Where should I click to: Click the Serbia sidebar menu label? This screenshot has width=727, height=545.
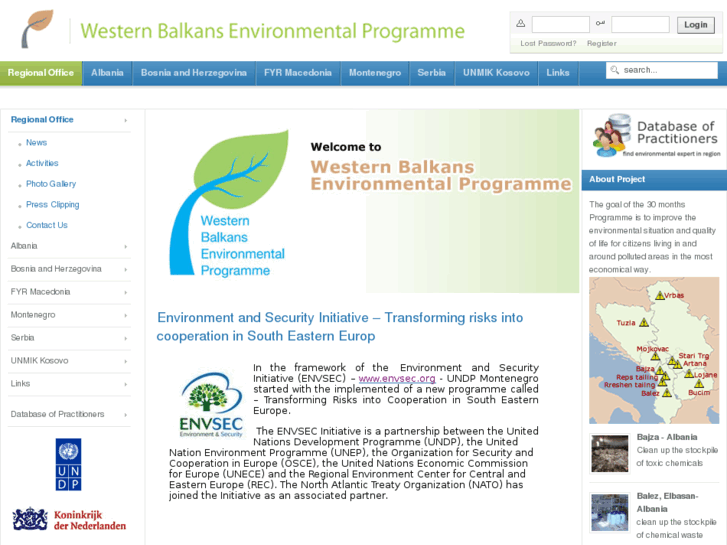[22, 338]
